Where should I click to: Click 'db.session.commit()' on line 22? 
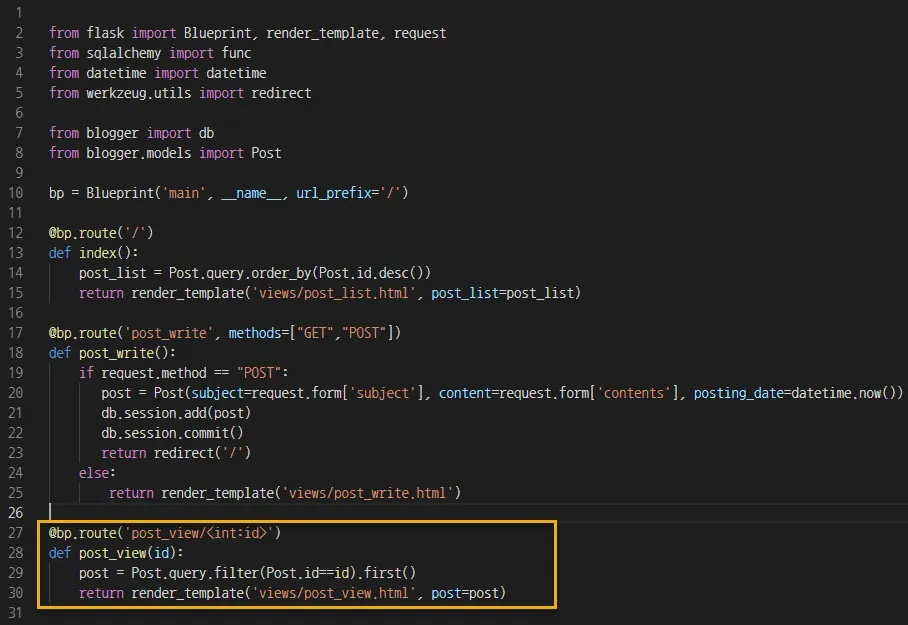point(172,433)
